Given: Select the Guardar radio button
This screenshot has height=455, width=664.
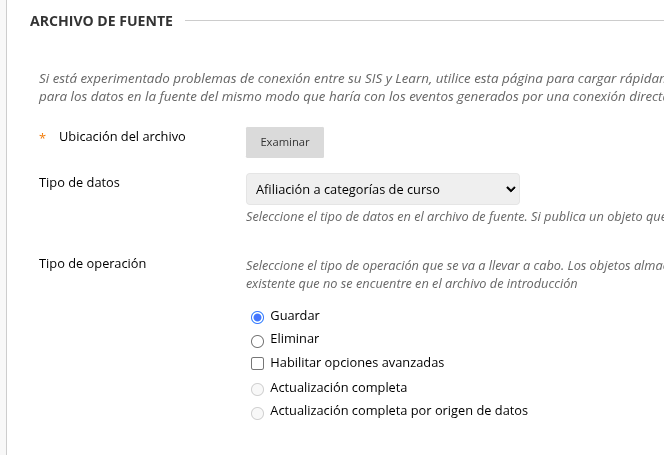Looking at the screenshot, I should (257, 317).
